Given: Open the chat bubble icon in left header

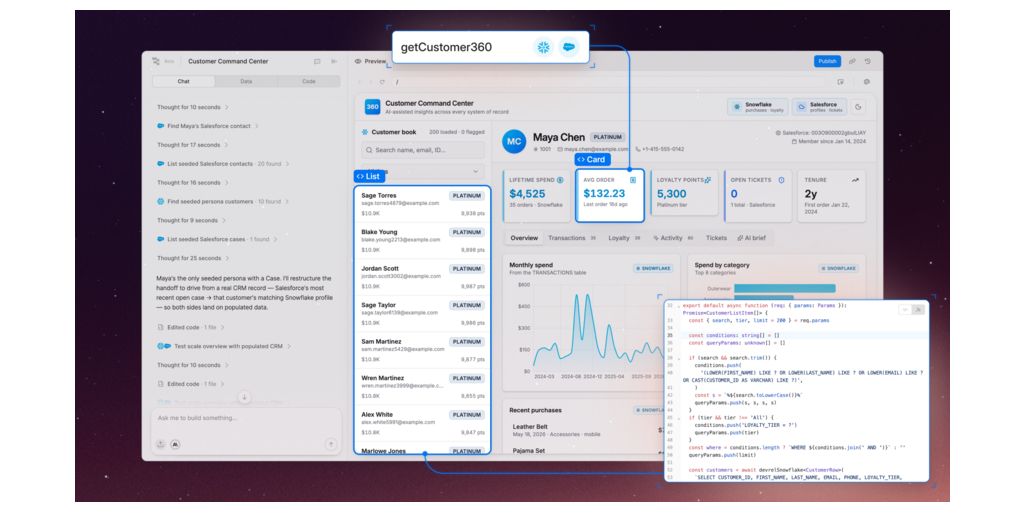Looking at the screenshot, I should [317, 61].
